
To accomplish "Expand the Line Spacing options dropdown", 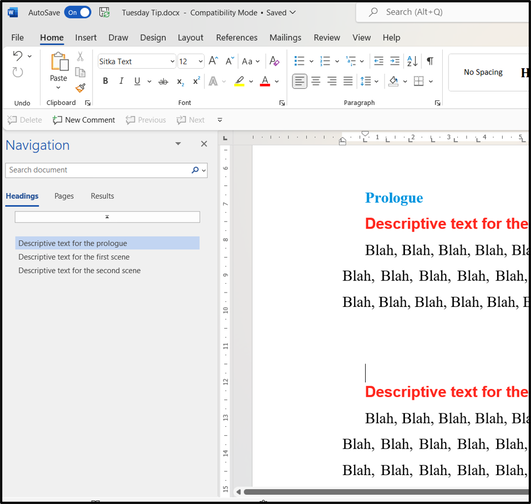I will [x=376, y=82].
